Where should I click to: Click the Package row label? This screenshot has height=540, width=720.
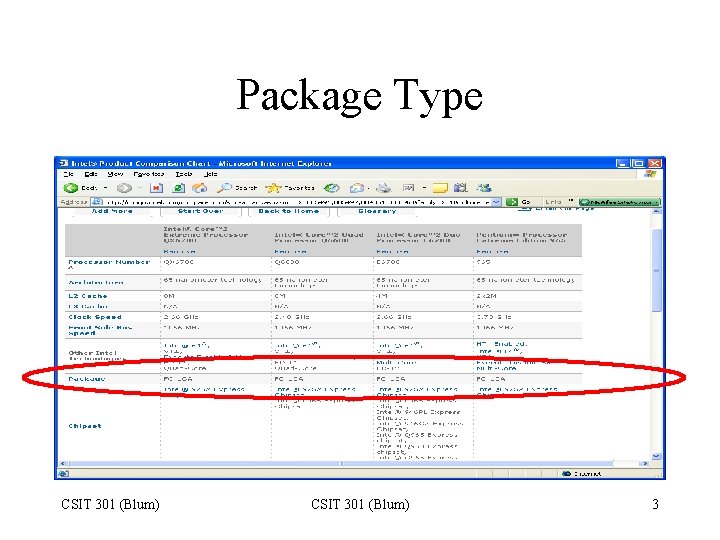pos(87,379)
